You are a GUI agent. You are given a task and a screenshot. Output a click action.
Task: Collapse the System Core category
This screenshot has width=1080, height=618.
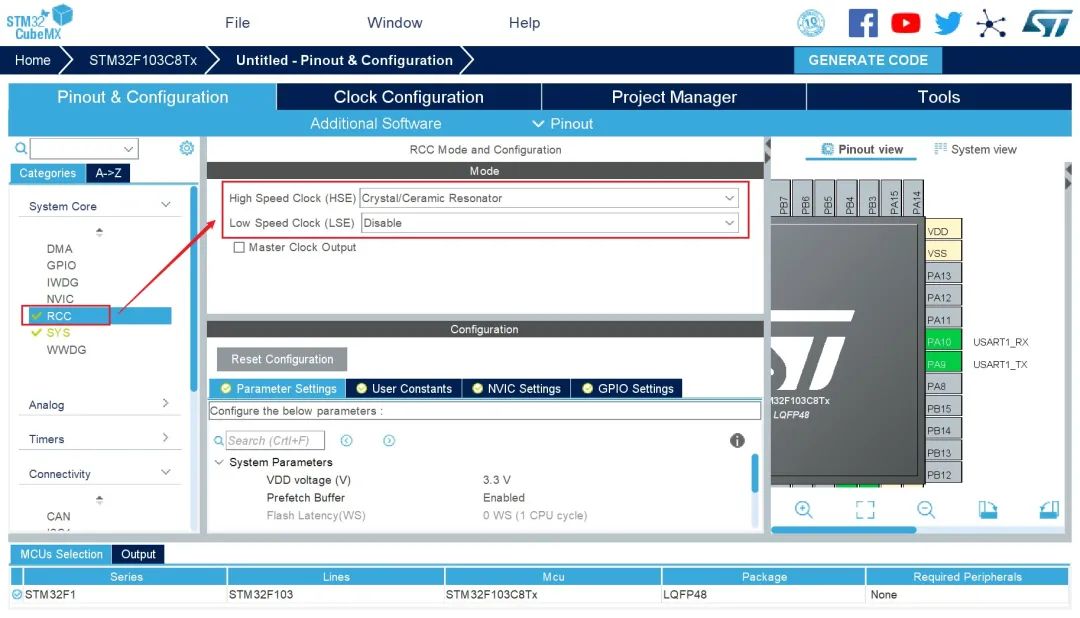coord(165,205)
